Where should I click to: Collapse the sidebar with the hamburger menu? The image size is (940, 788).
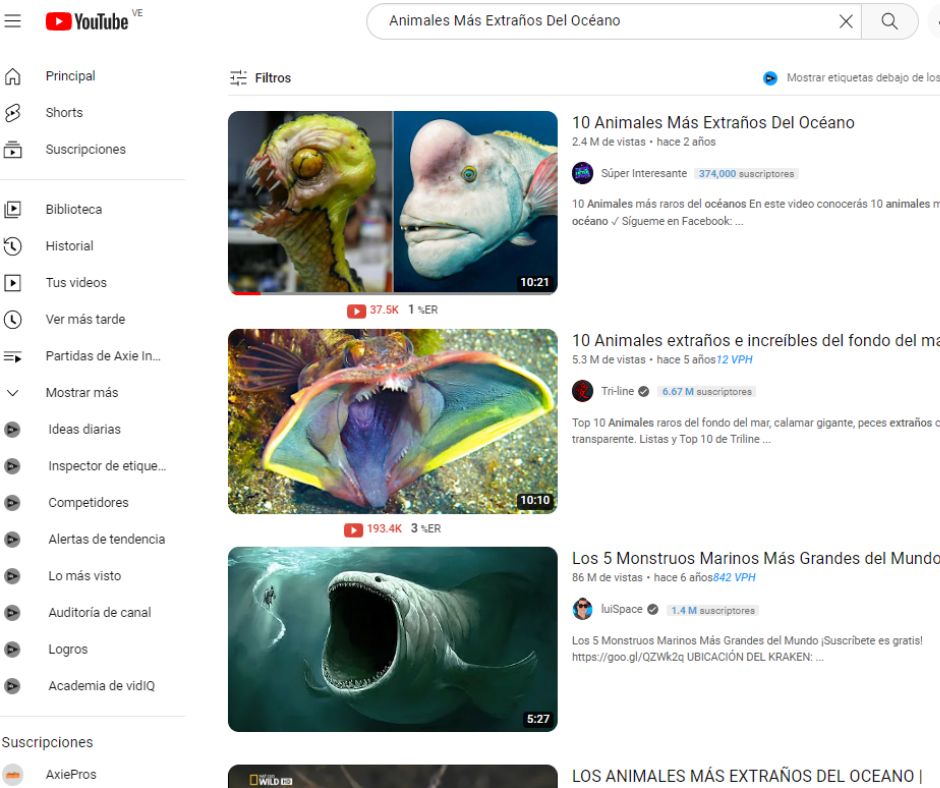point(13,21)
